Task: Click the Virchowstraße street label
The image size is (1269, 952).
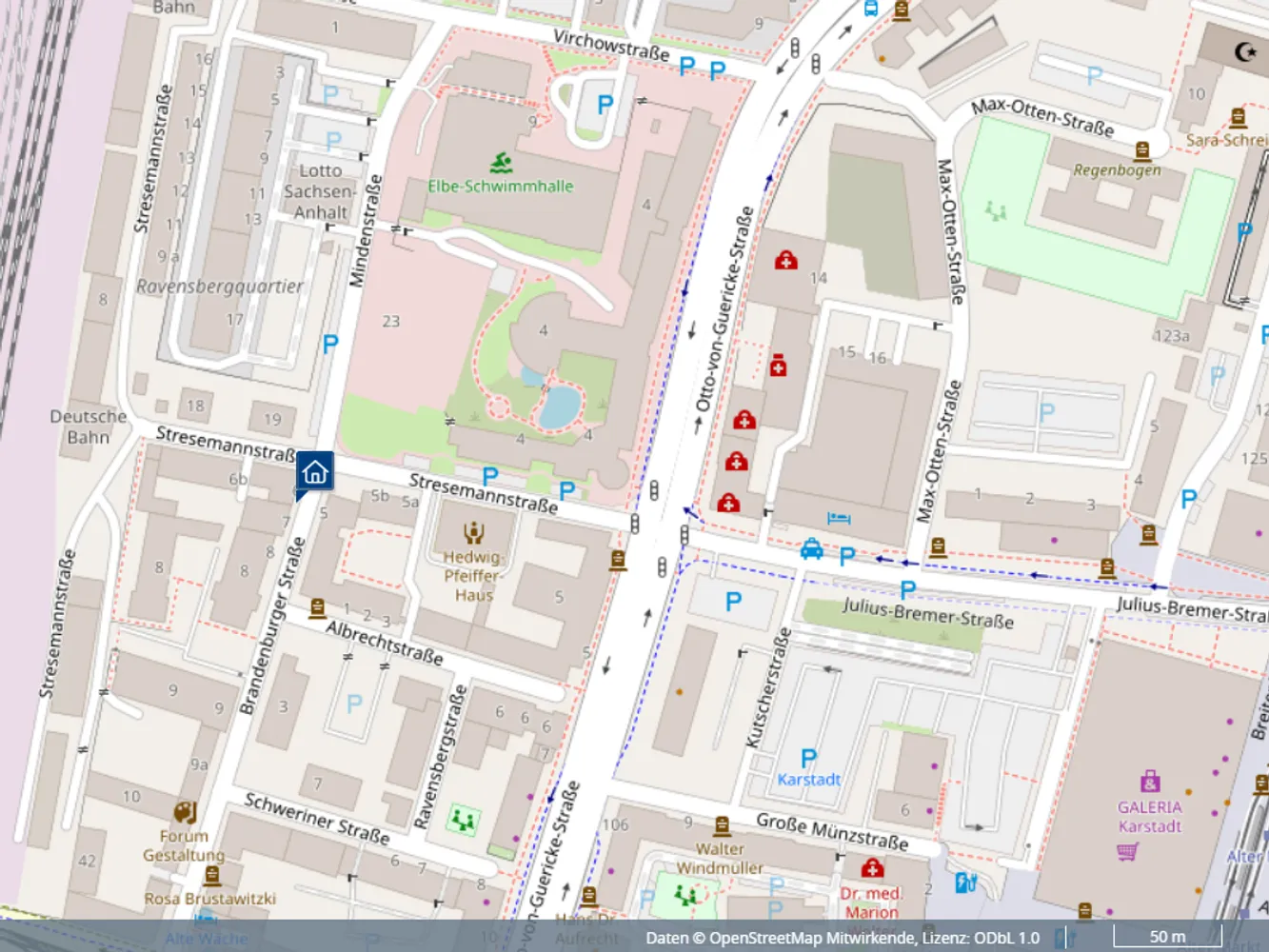Action: pyautogui.click(x=611, y=45)
